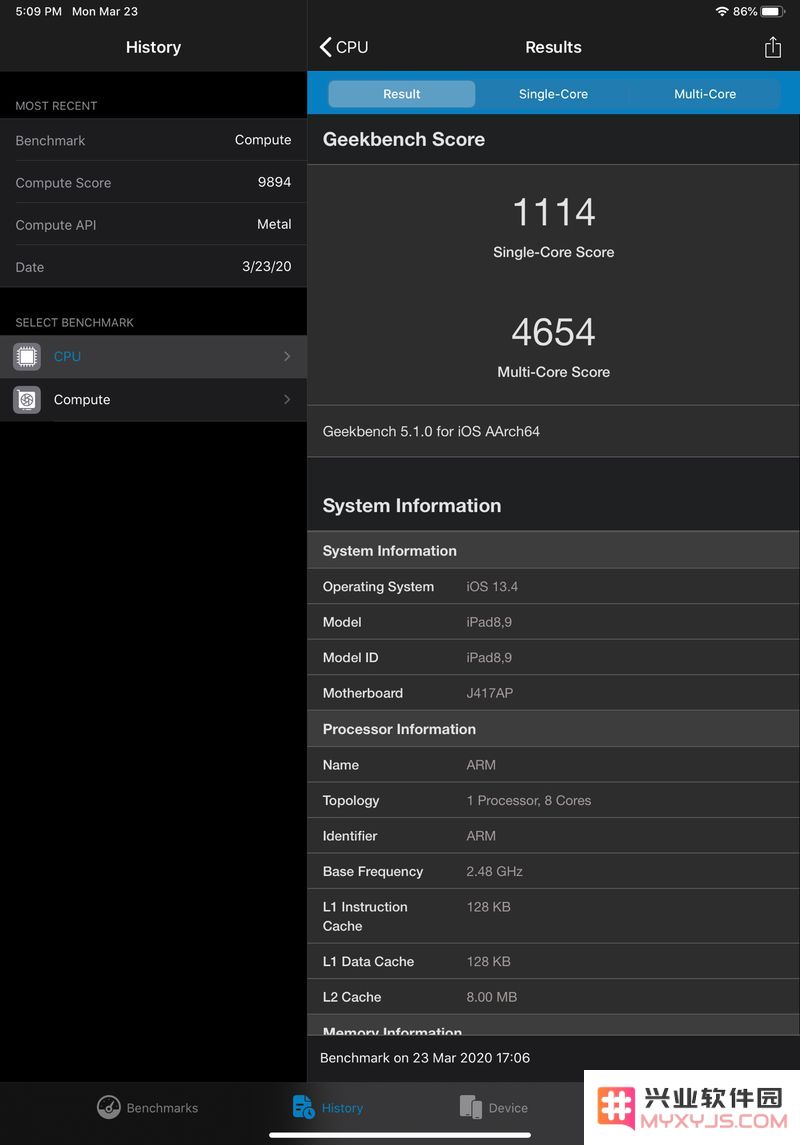Tap the L1 Data Cache value 128 KB
The height and width of the screenshot is (1145, 800).
488,962
